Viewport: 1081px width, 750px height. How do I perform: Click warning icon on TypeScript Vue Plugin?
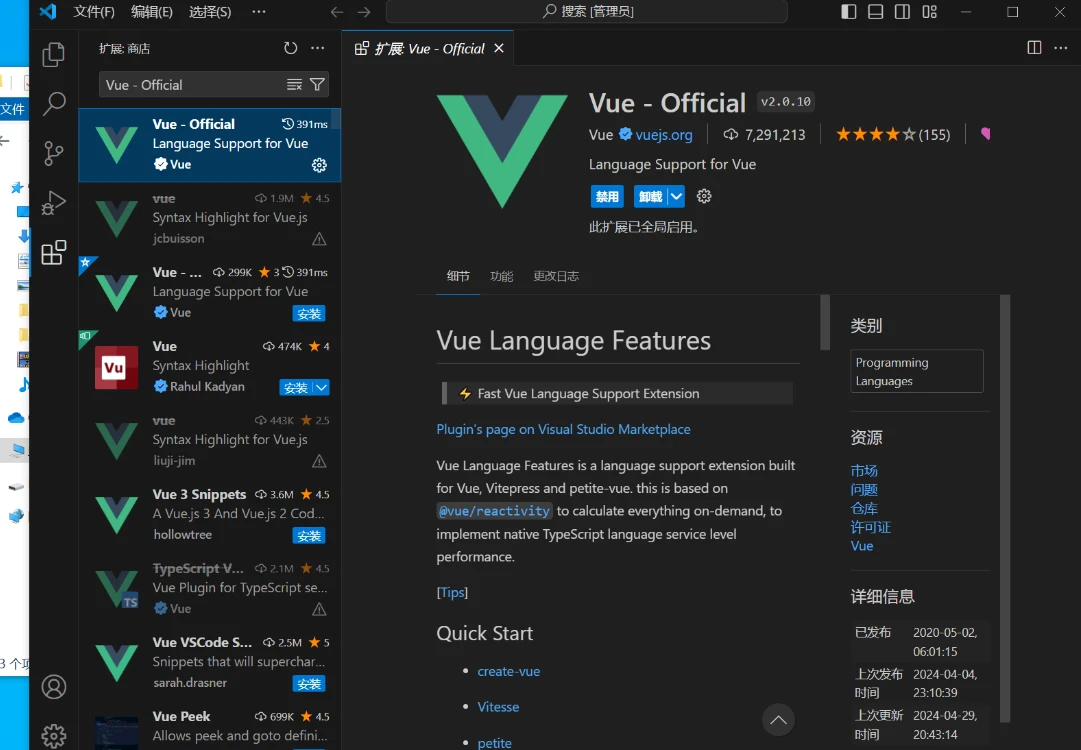point(319,609)
